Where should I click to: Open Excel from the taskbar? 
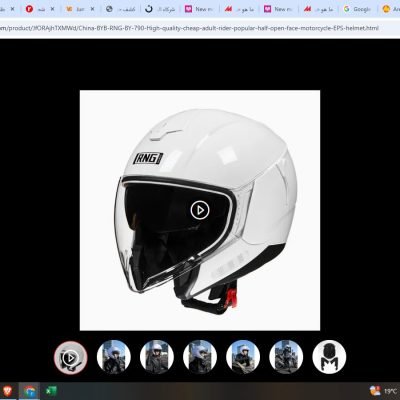51,391
